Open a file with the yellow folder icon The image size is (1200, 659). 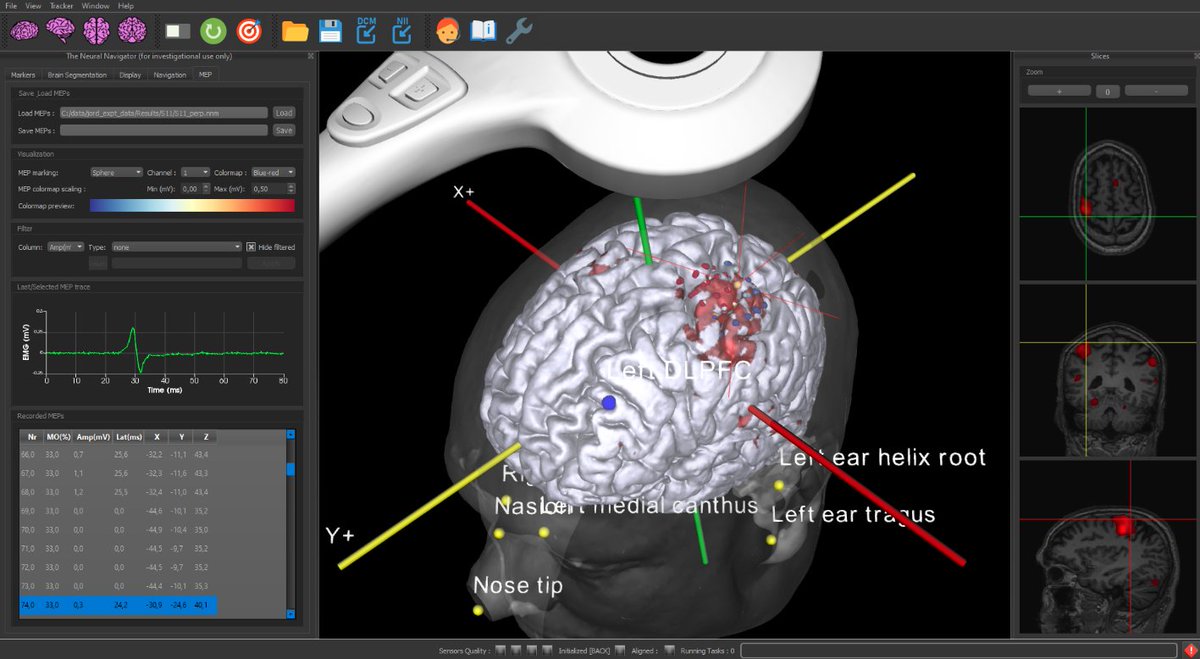pyautogui.click(x=295, y=32)
